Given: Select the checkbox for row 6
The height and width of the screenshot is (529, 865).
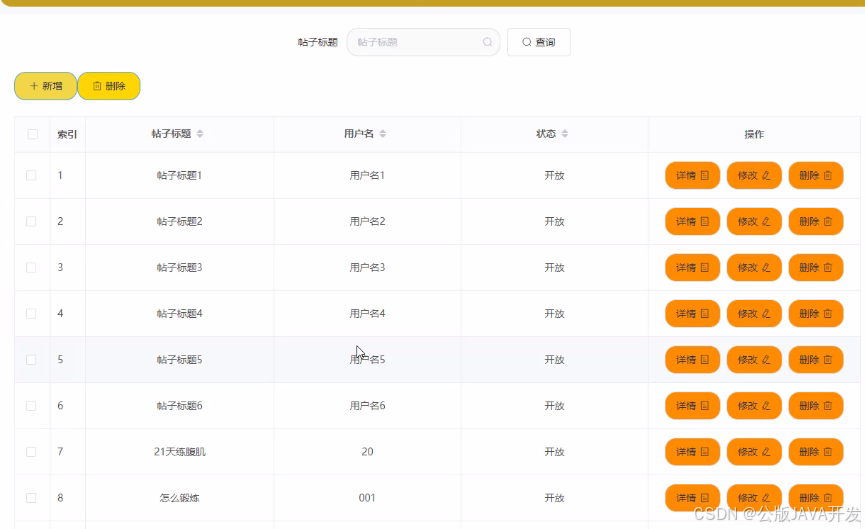Looking at the screenshot, I should coord(31,405).
